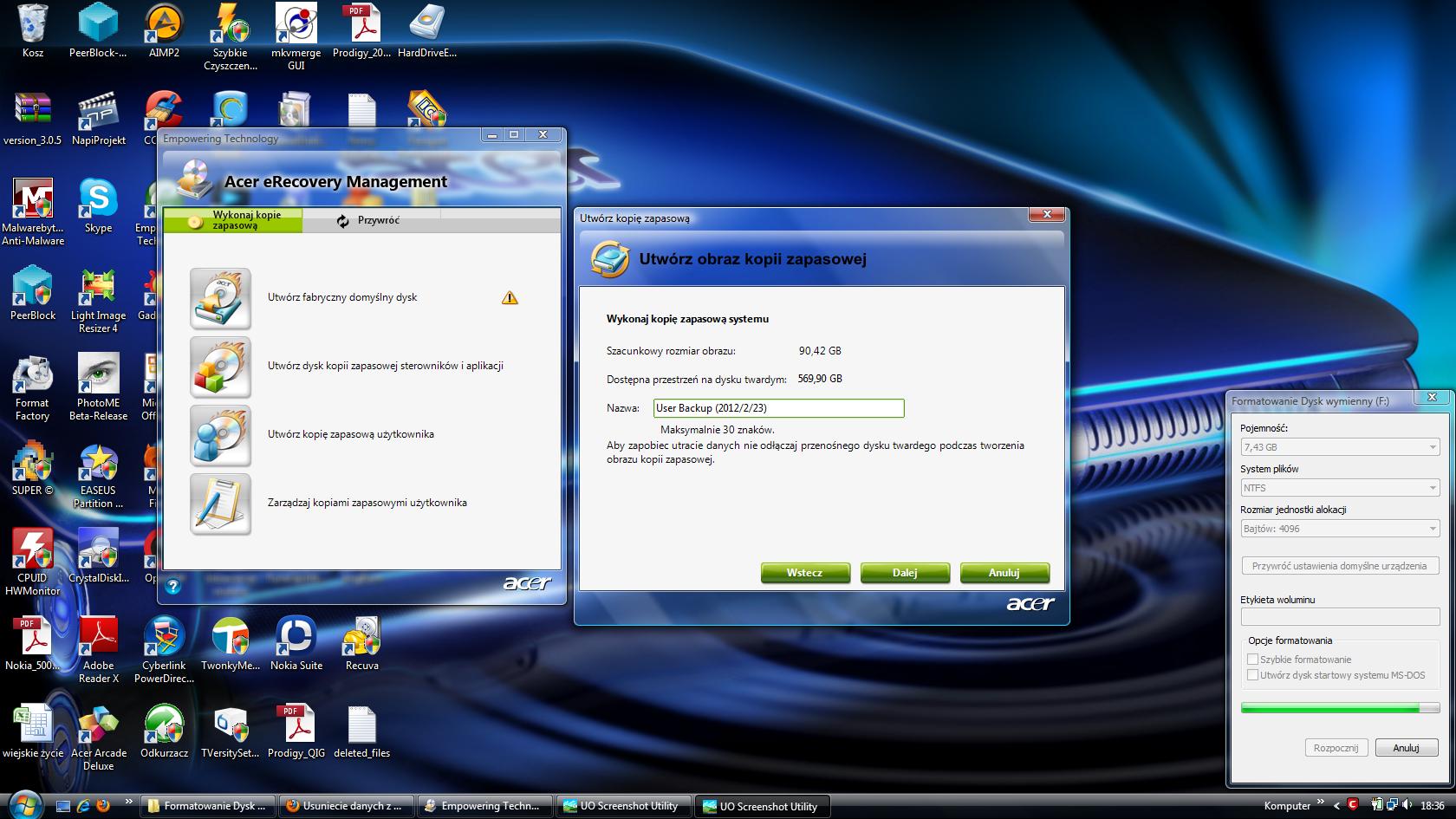
Task: Expand the quick launch overflow chevron
Action: click(x=128, y=801)
